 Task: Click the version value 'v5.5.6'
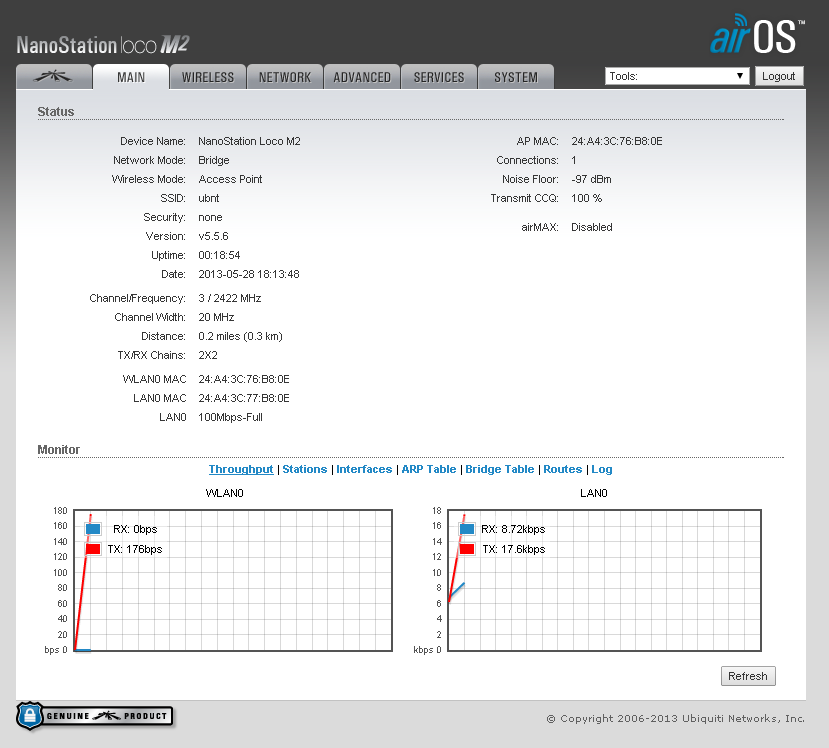(214, 236)
